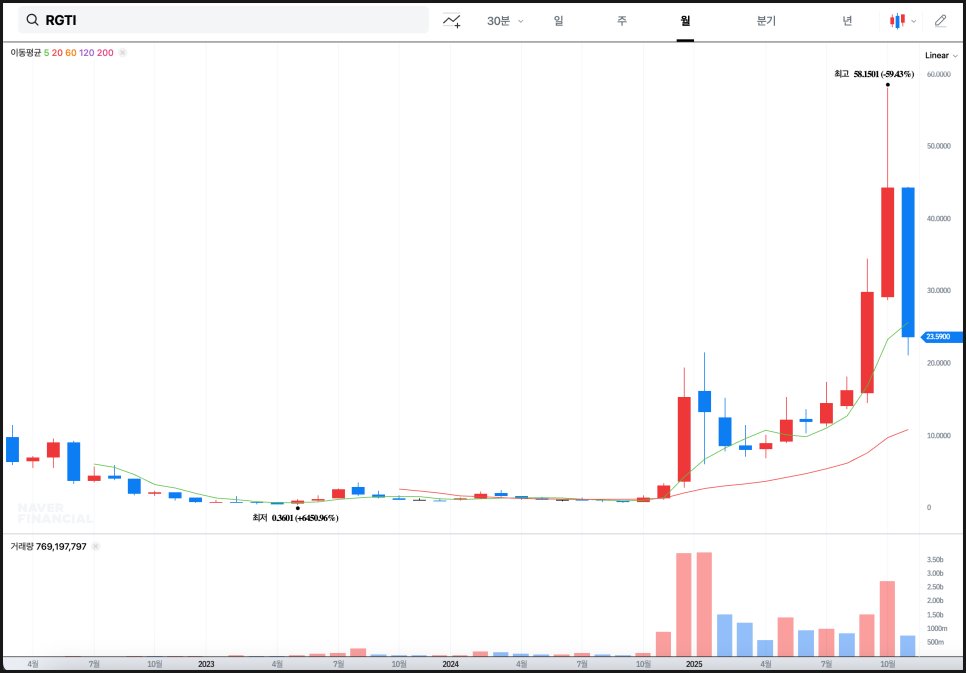Click the search magnifier icon

(x=33, y=20)
